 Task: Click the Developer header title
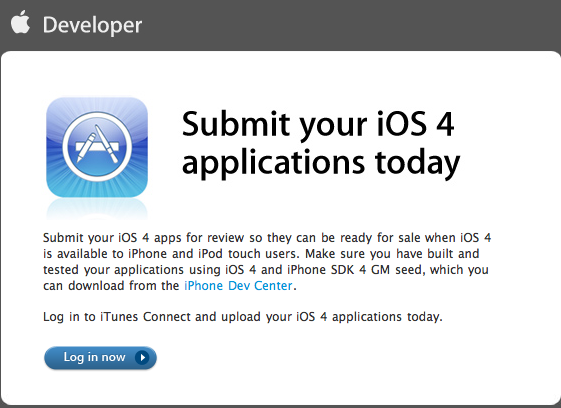(92, 25)
